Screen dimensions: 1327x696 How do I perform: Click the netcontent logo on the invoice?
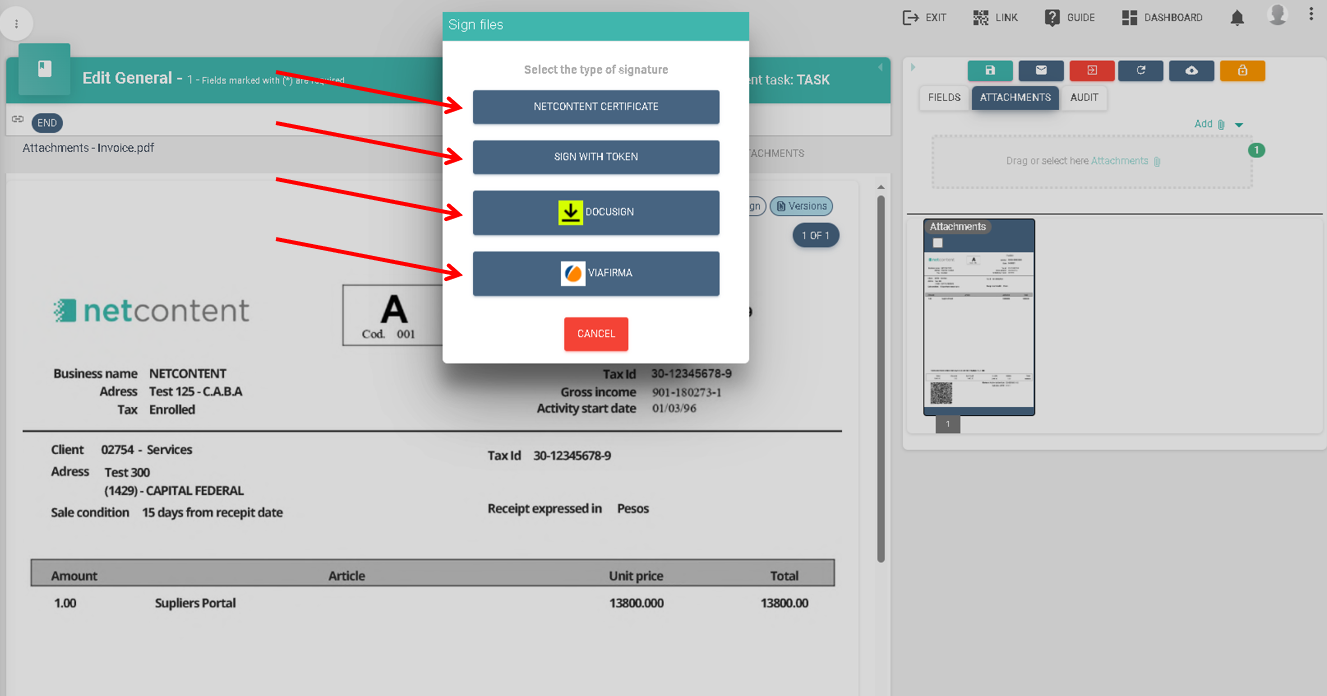[151, 310]
